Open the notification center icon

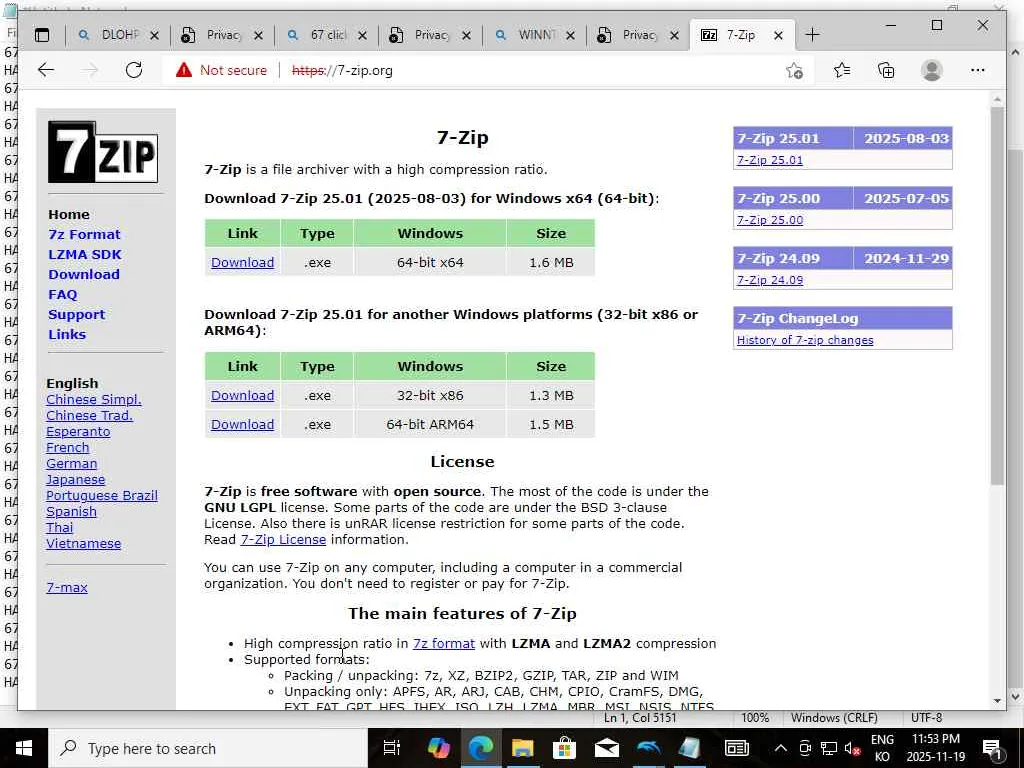[992, 750]
